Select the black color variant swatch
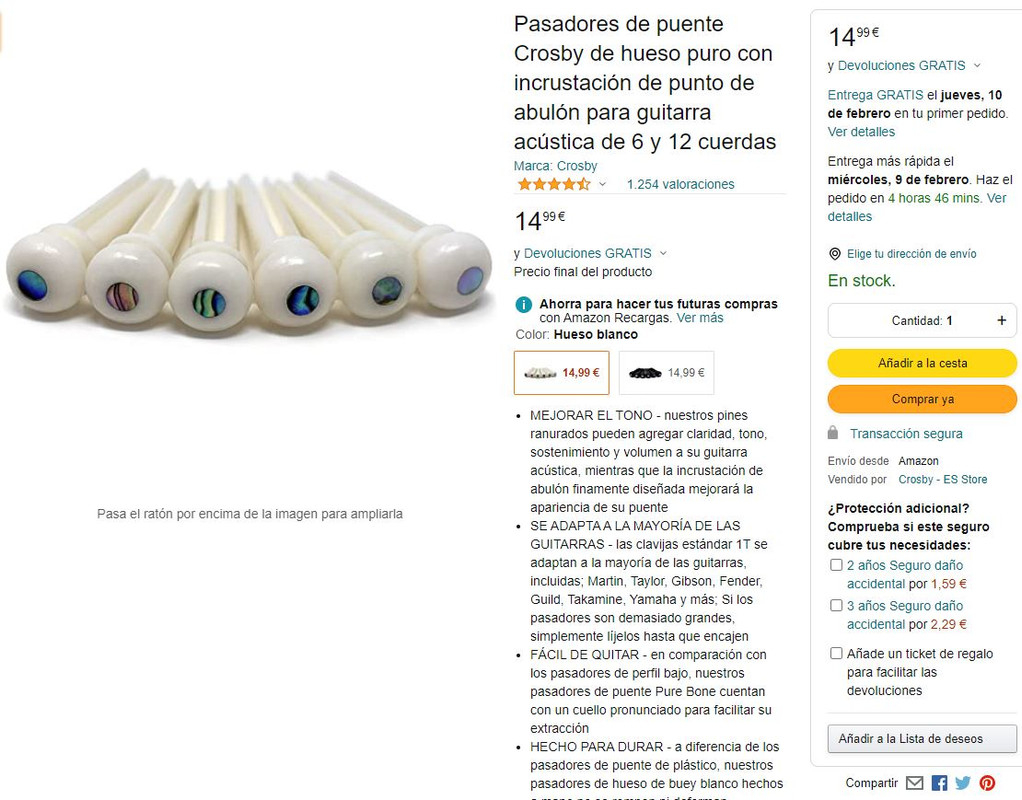Image resolution: width=1022 pixels, height=800 pixels. [x=666, y=373]
